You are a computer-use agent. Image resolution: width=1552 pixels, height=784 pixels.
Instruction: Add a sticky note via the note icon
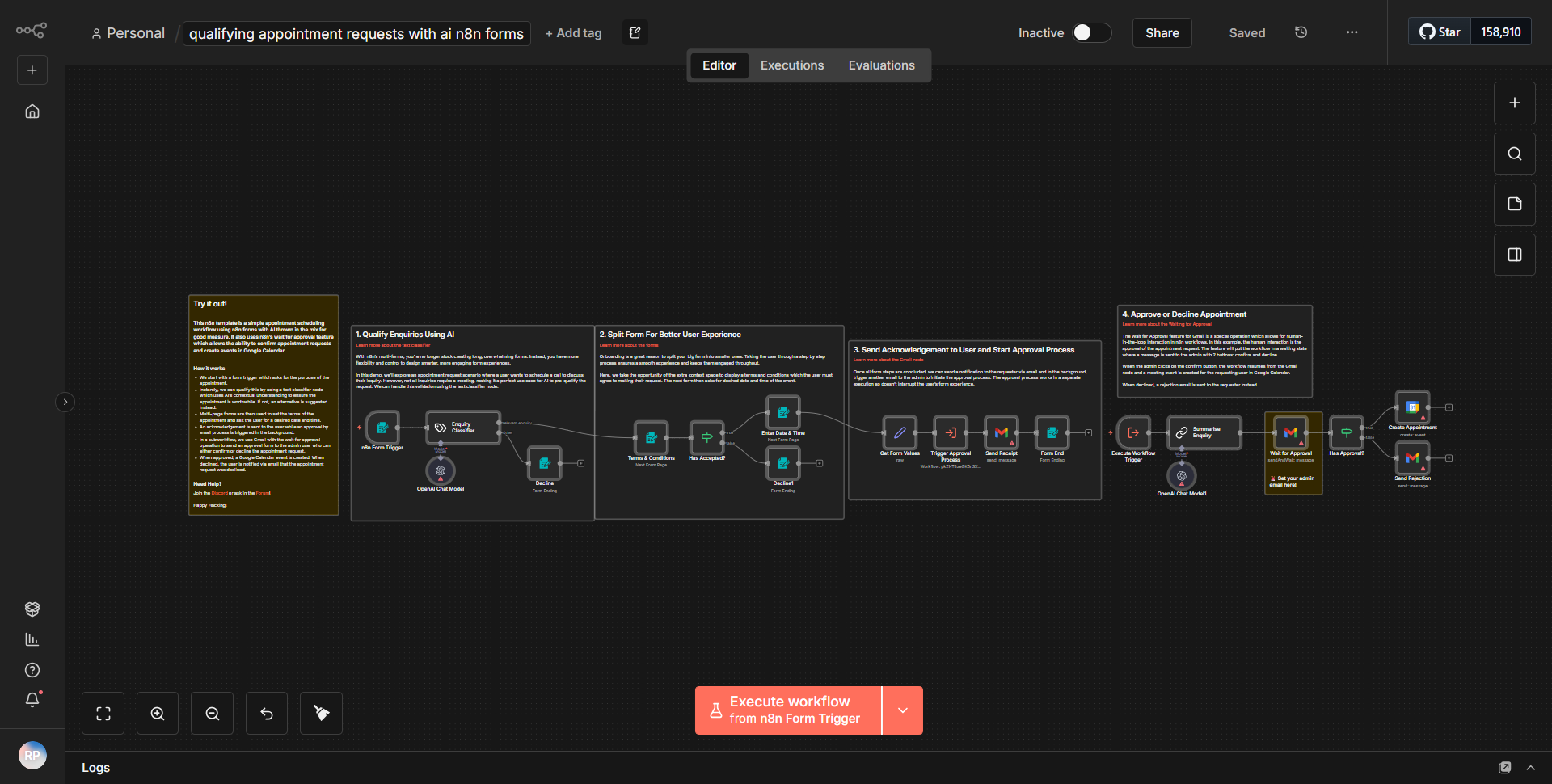(x=1514, y=204)
